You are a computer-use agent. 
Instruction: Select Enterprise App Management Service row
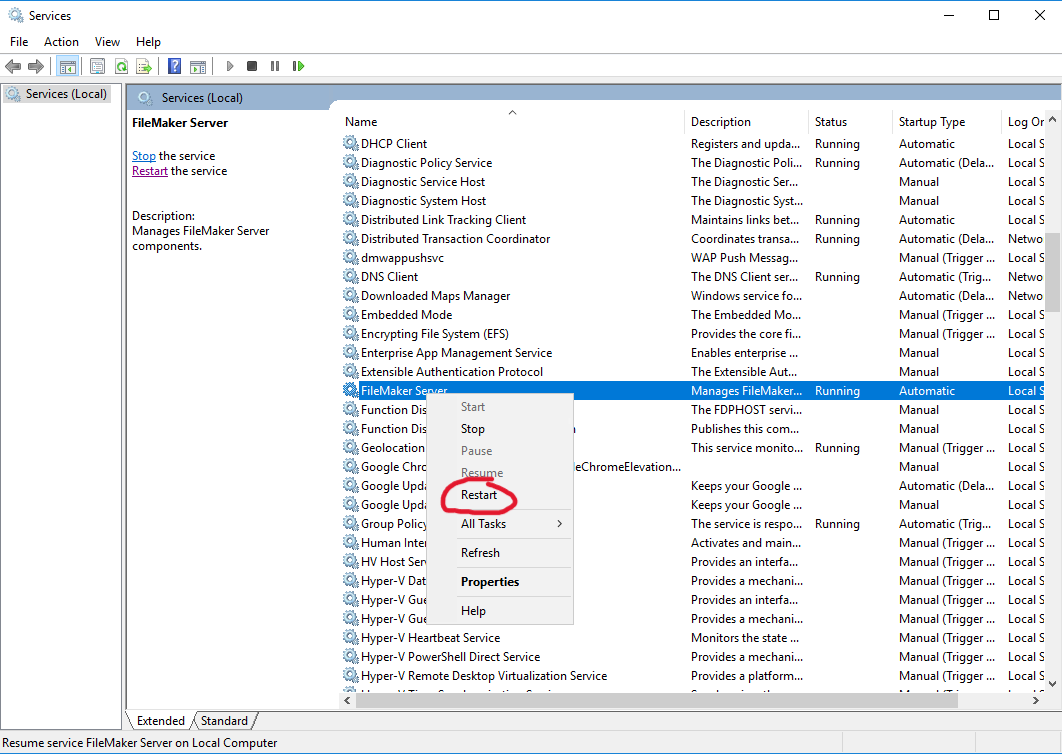[693, 352]
